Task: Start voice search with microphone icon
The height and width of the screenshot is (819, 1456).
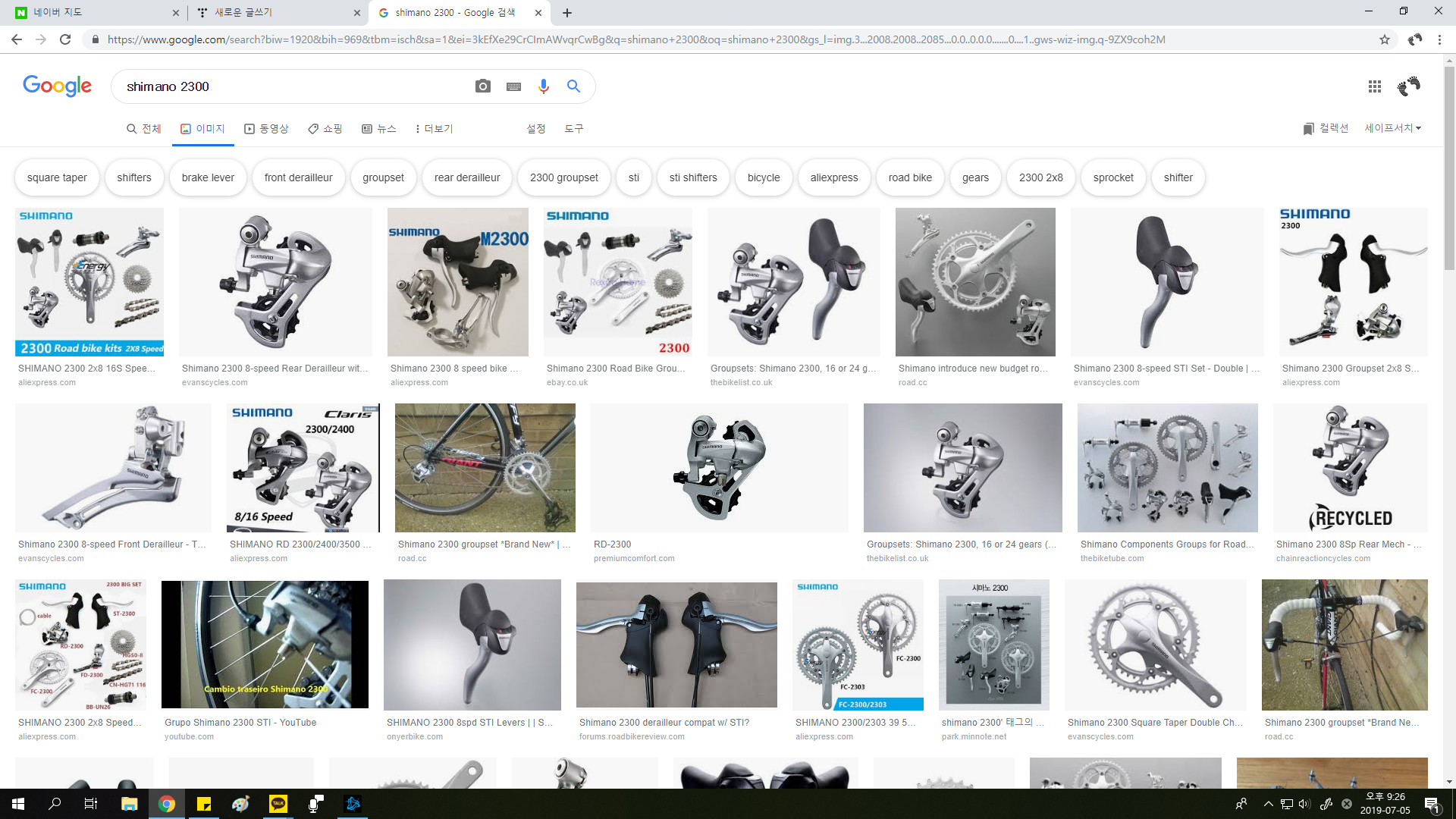Action: [543, 86]
